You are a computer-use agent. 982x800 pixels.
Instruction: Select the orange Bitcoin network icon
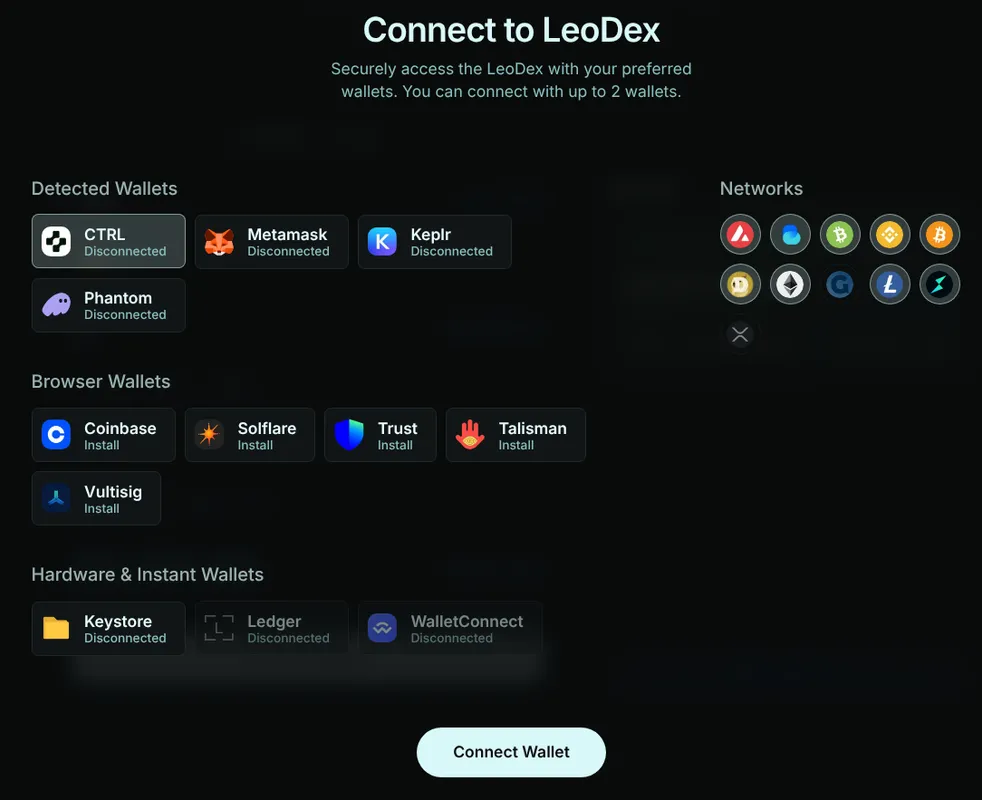pos(939,234)
